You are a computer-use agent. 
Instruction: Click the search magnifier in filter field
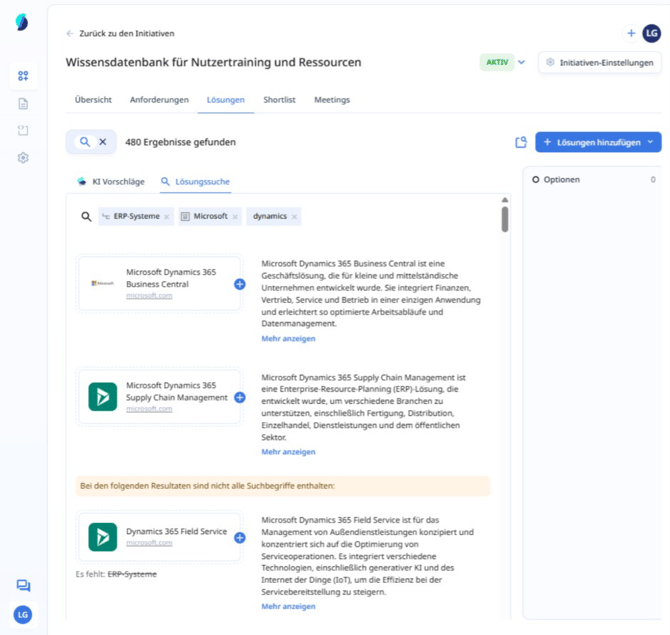point(86,217)
